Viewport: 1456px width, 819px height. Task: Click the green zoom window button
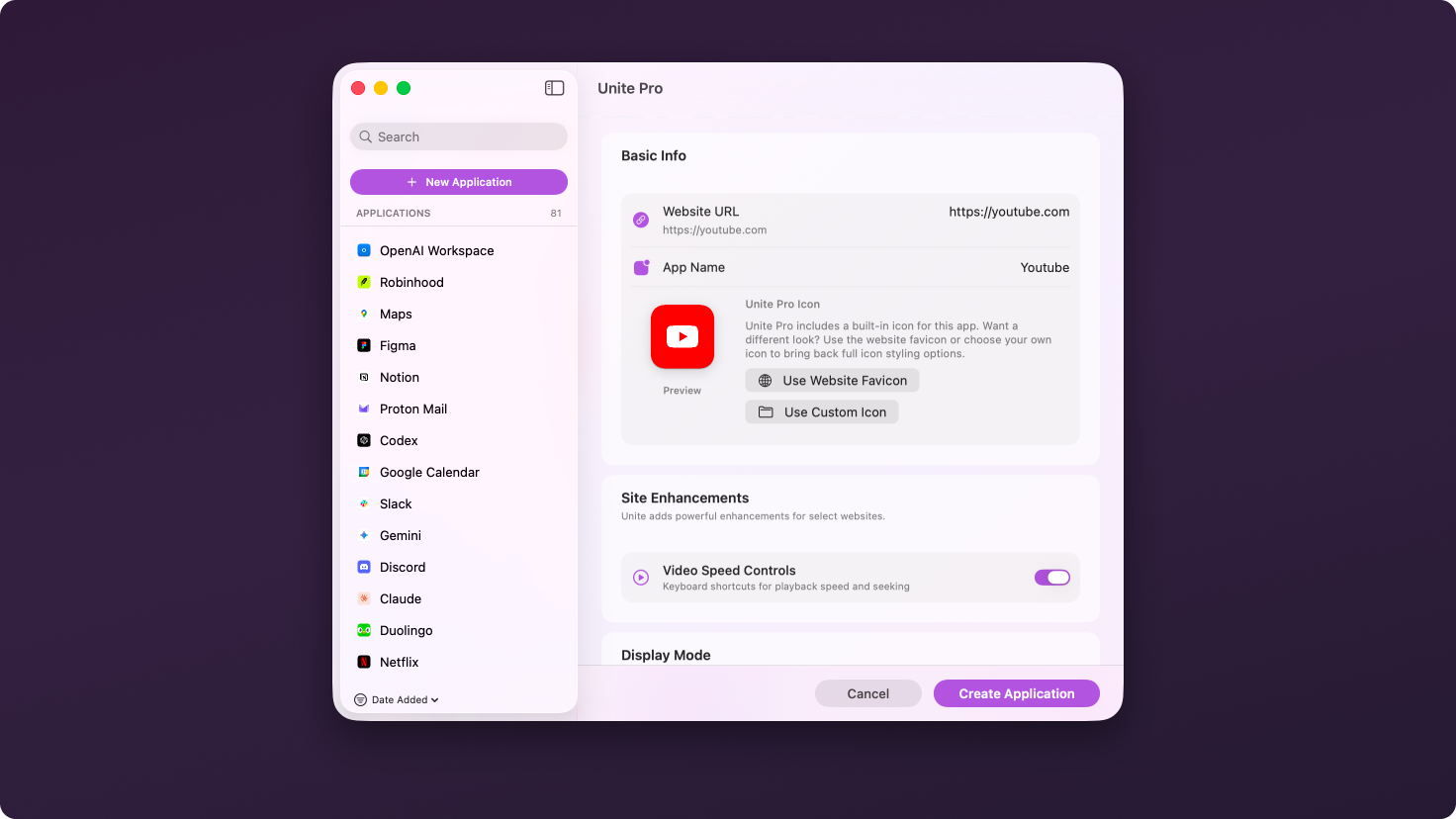coord(404,88)
